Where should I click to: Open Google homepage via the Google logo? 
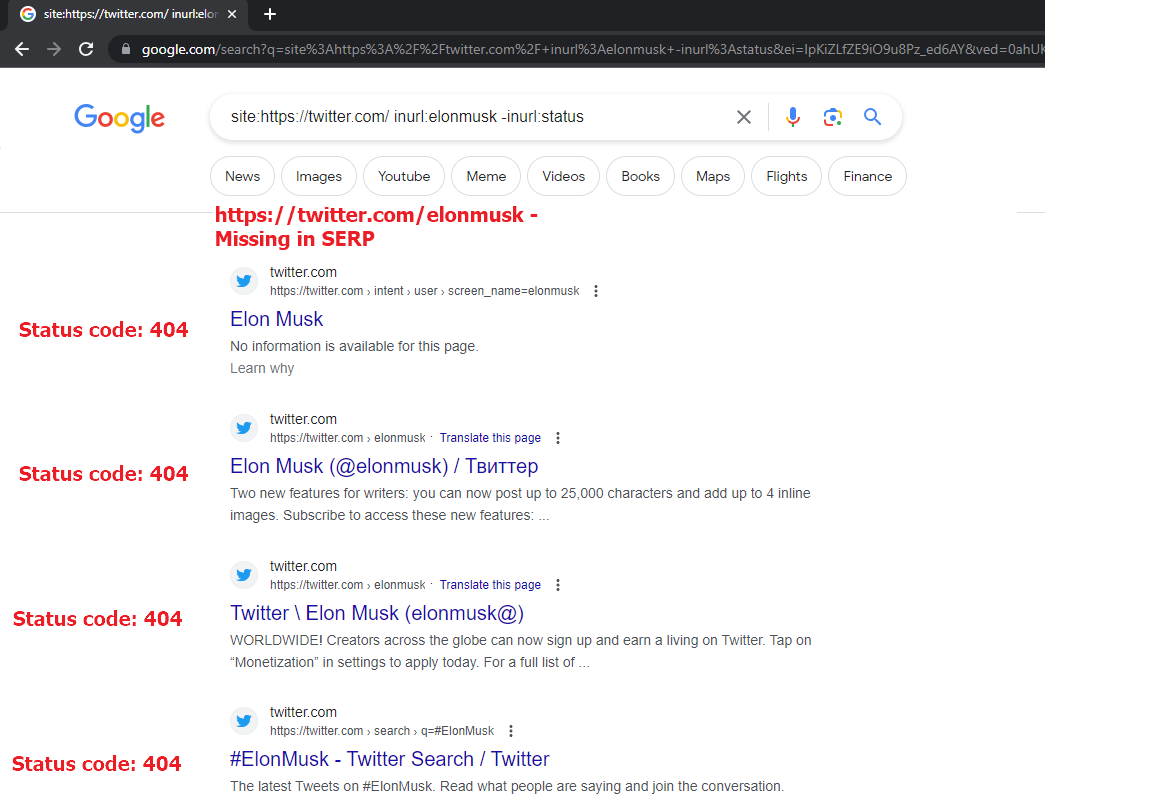(x=119, y=118)
